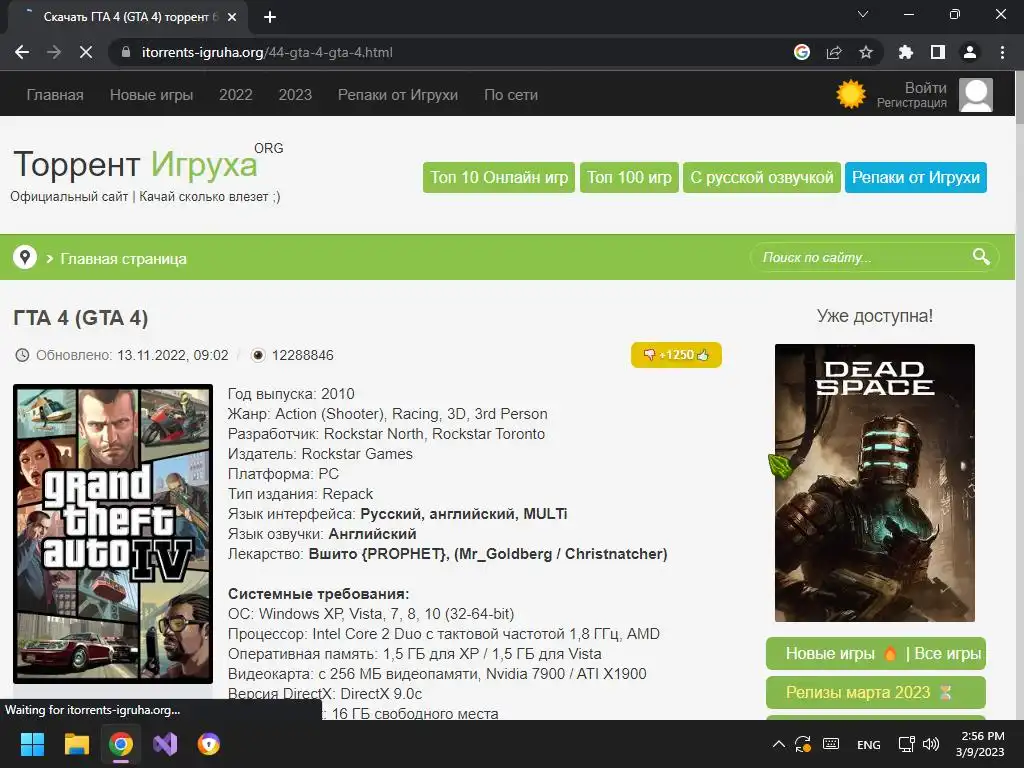Click the ГТА 4 (GTA 4) heading
The height and width of the screenshot is (768, 1024).
[x=80, y=318]
